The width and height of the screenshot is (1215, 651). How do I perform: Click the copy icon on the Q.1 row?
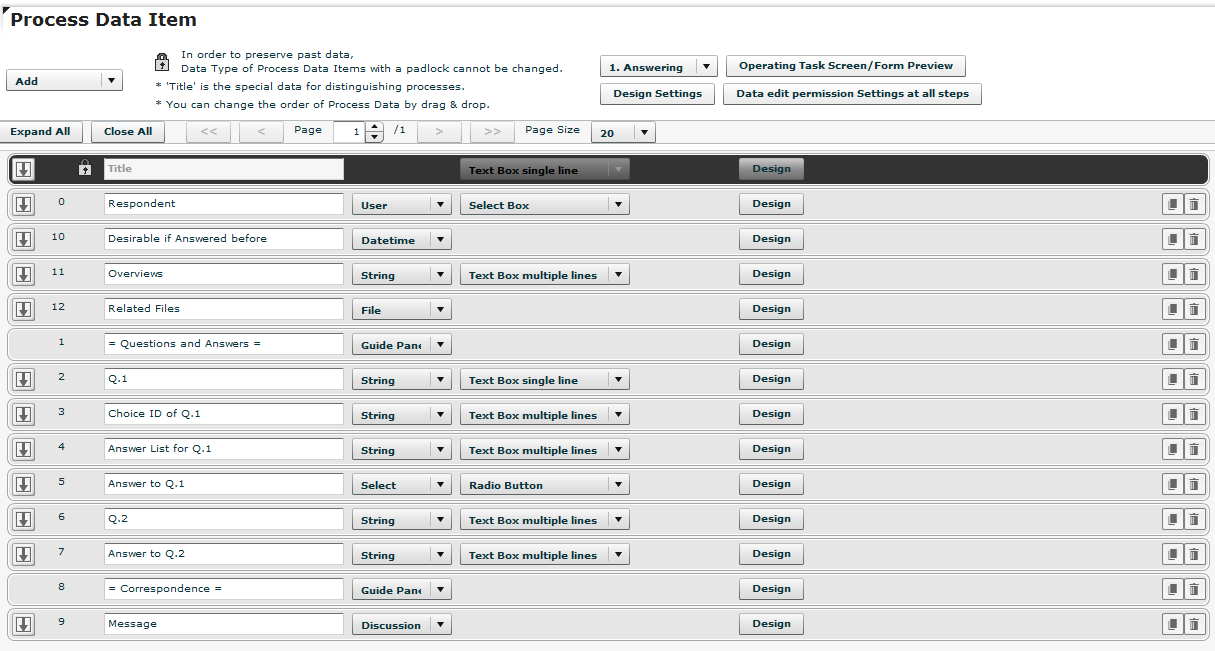point(1172,378)
